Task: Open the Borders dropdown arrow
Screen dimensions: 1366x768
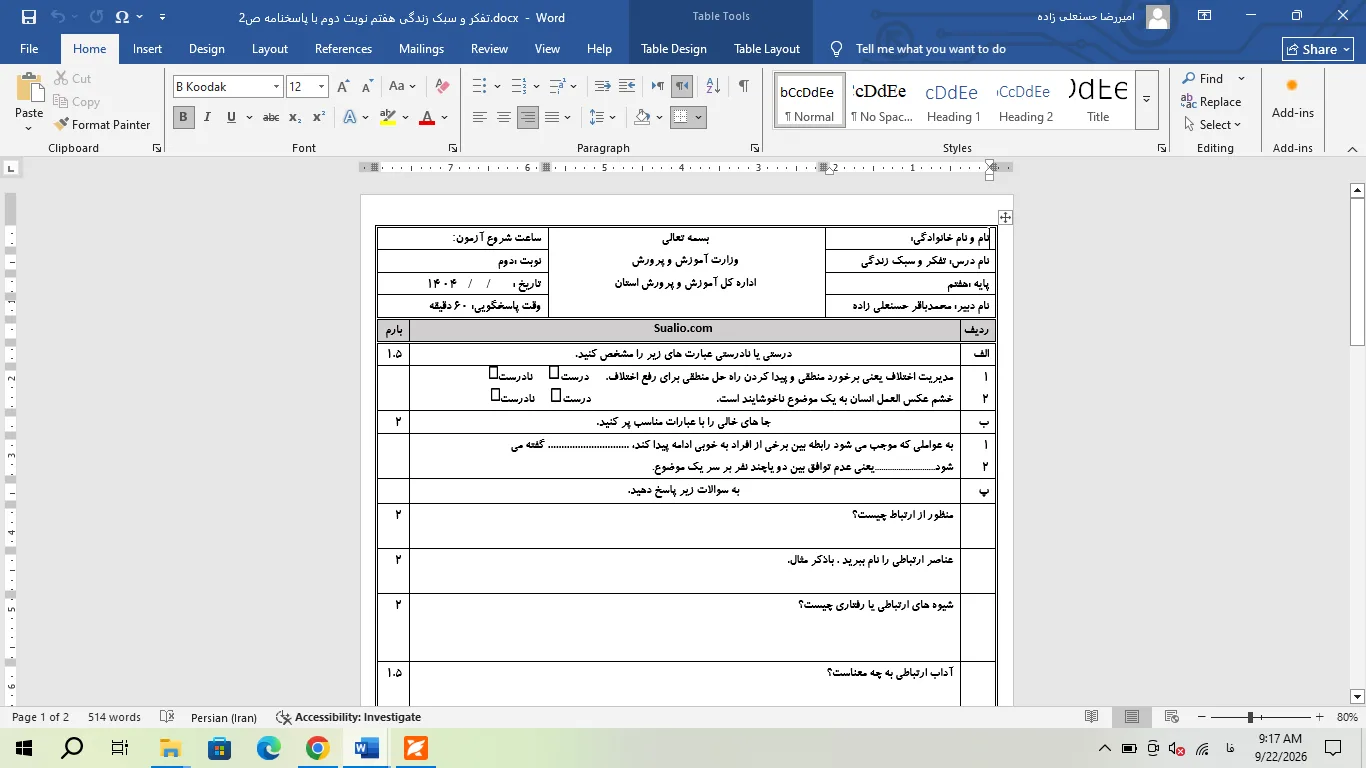Action: tap(698, 118)
